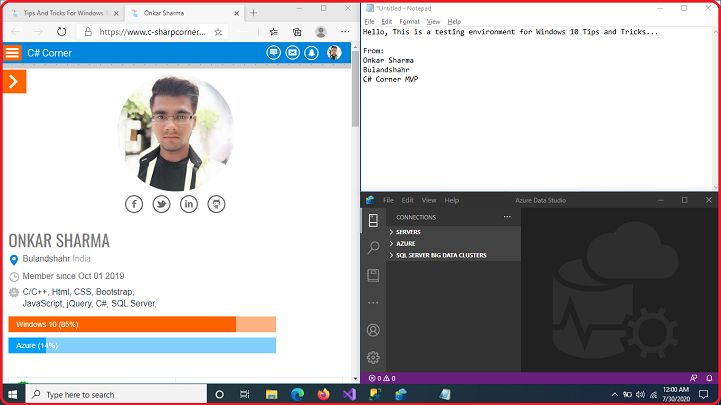Open the C# Corner hamburger menu
Viewport: 721px width, 405px height.
tap(12, 53)
